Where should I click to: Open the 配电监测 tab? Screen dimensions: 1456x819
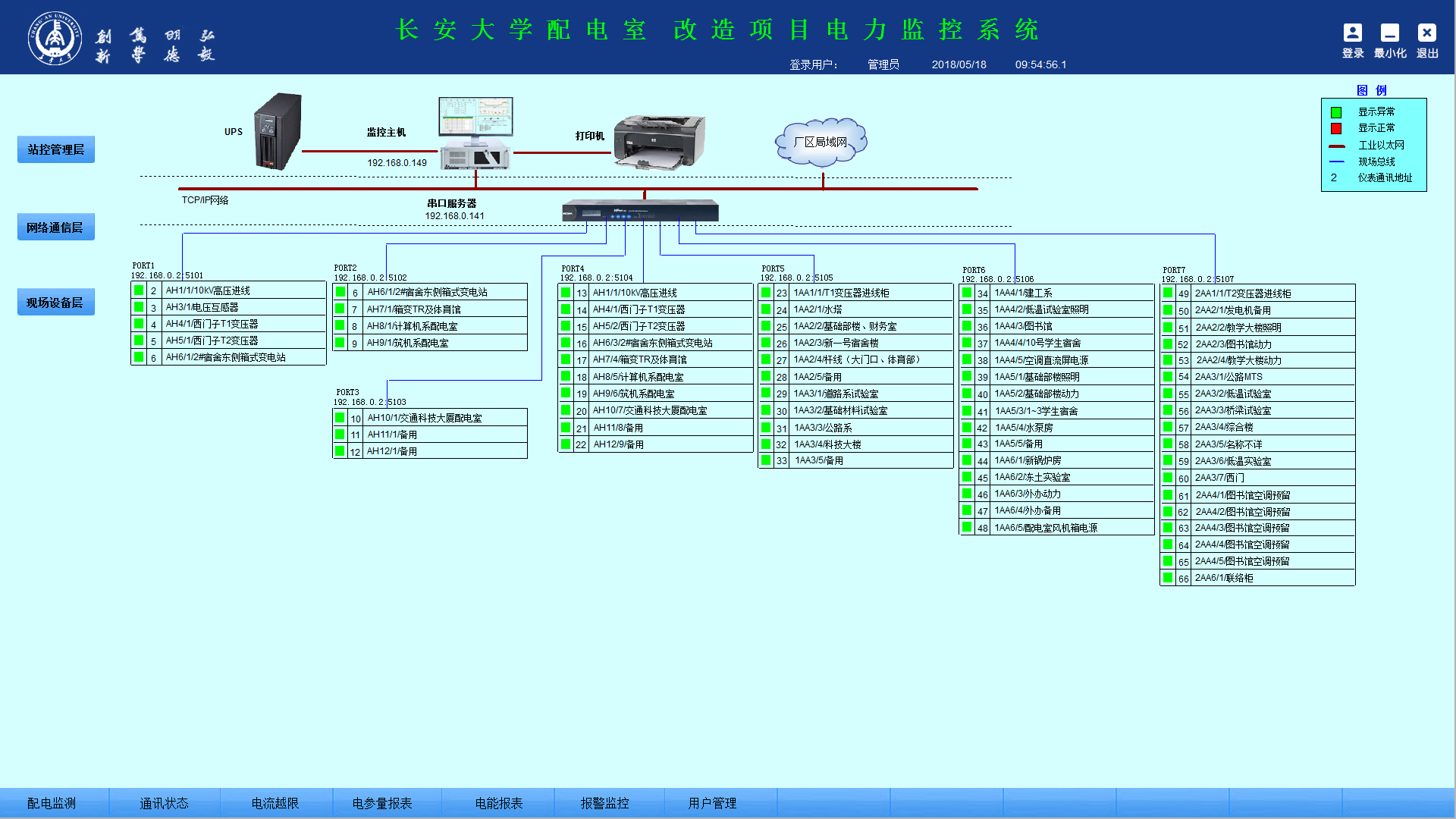tap(52, 803)
